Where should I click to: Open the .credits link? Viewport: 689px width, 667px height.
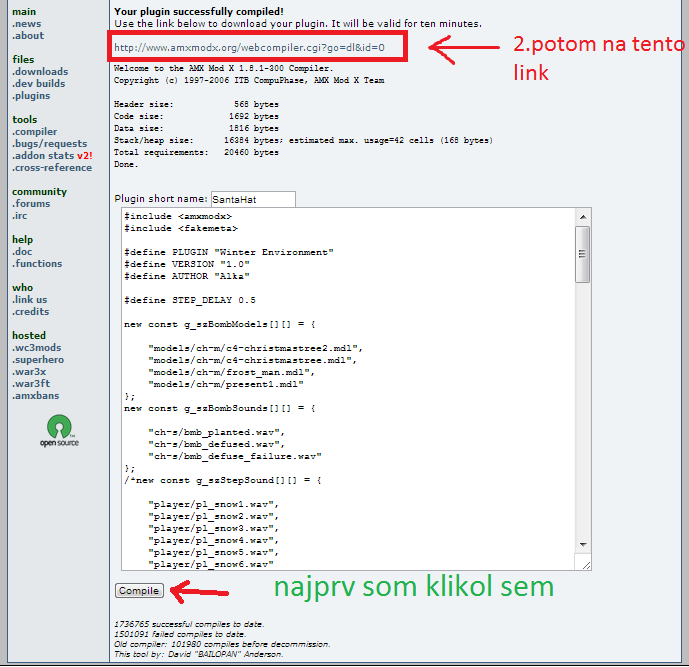pos(30,312)
